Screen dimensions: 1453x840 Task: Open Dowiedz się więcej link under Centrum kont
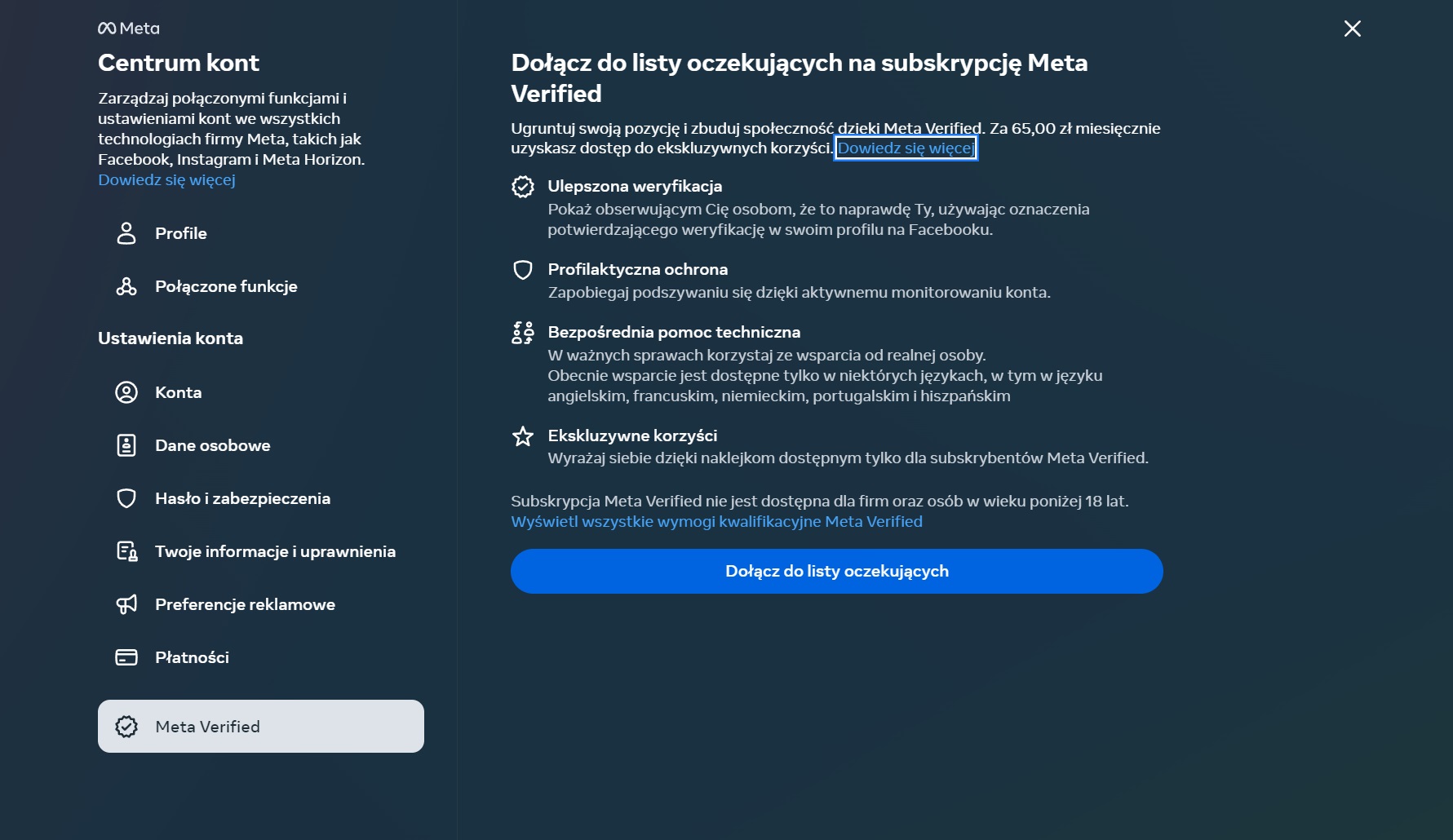(x=166, y=180)
